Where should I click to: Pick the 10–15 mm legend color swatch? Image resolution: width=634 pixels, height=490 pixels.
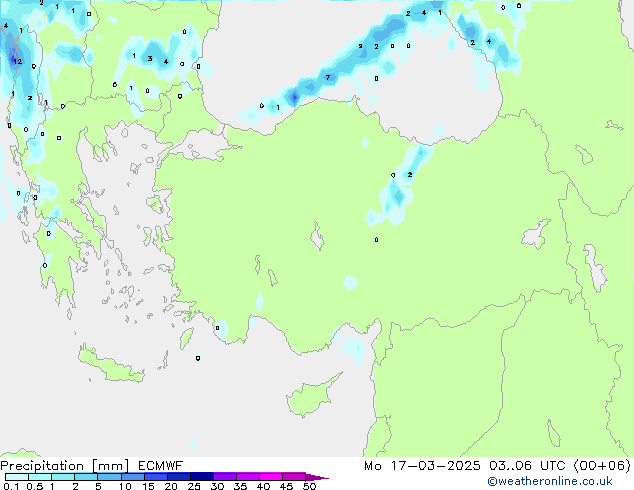click(x=132, y=477)
